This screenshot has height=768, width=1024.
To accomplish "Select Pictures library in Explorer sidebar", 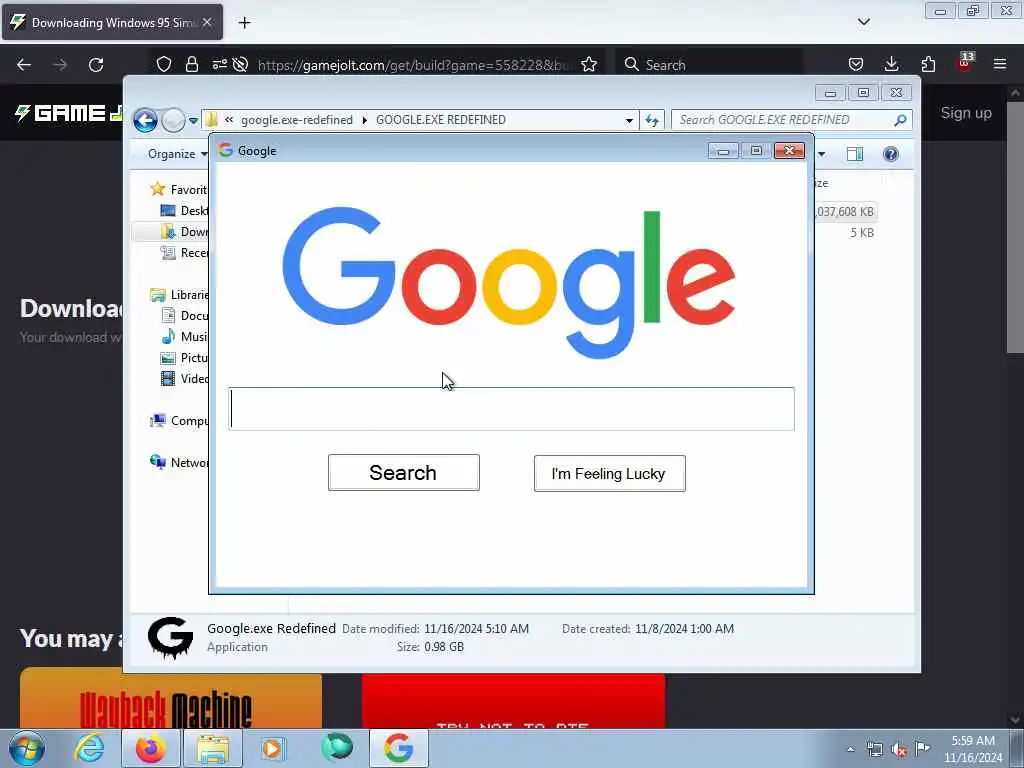I will point(184,358).
